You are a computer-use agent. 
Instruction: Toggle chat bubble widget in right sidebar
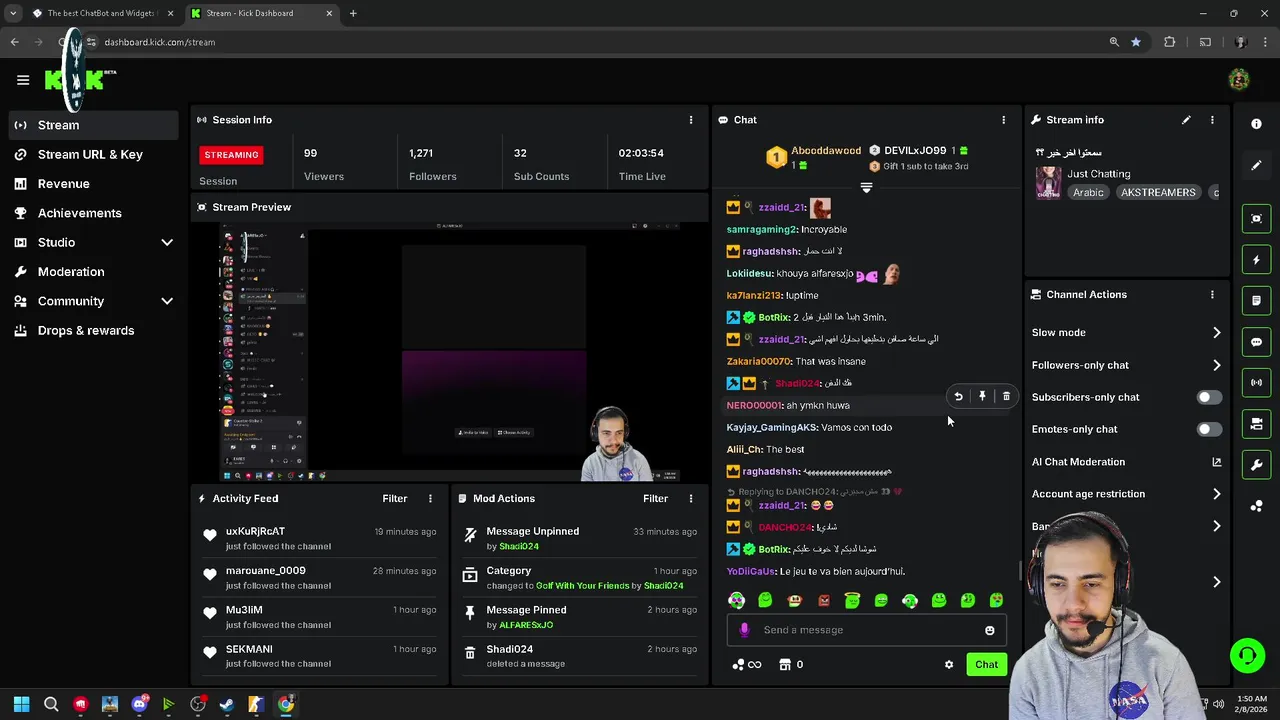(1256, 342)
